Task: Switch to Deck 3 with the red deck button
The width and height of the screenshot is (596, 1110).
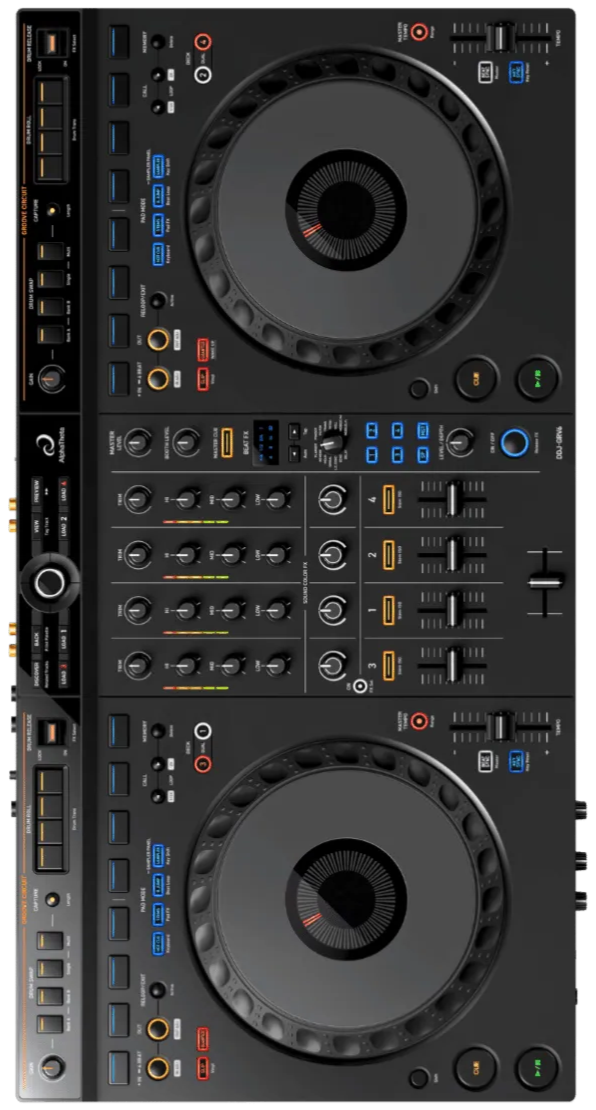Action: 203,764
